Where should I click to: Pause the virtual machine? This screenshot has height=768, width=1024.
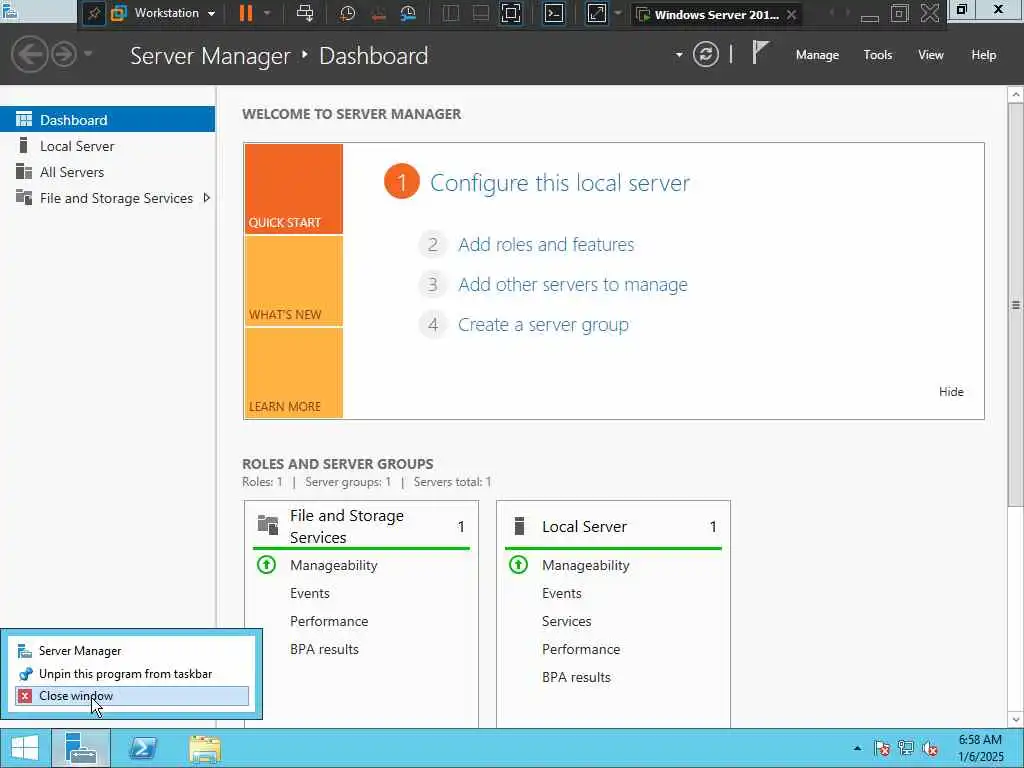[246, 13]
